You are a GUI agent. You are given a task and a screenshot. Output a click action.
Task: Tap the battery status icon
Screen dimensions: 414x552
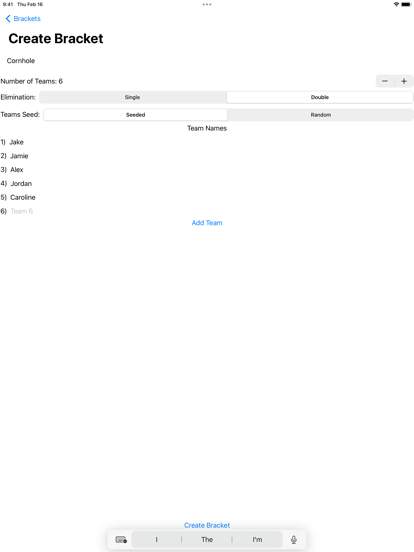point(406,5)
